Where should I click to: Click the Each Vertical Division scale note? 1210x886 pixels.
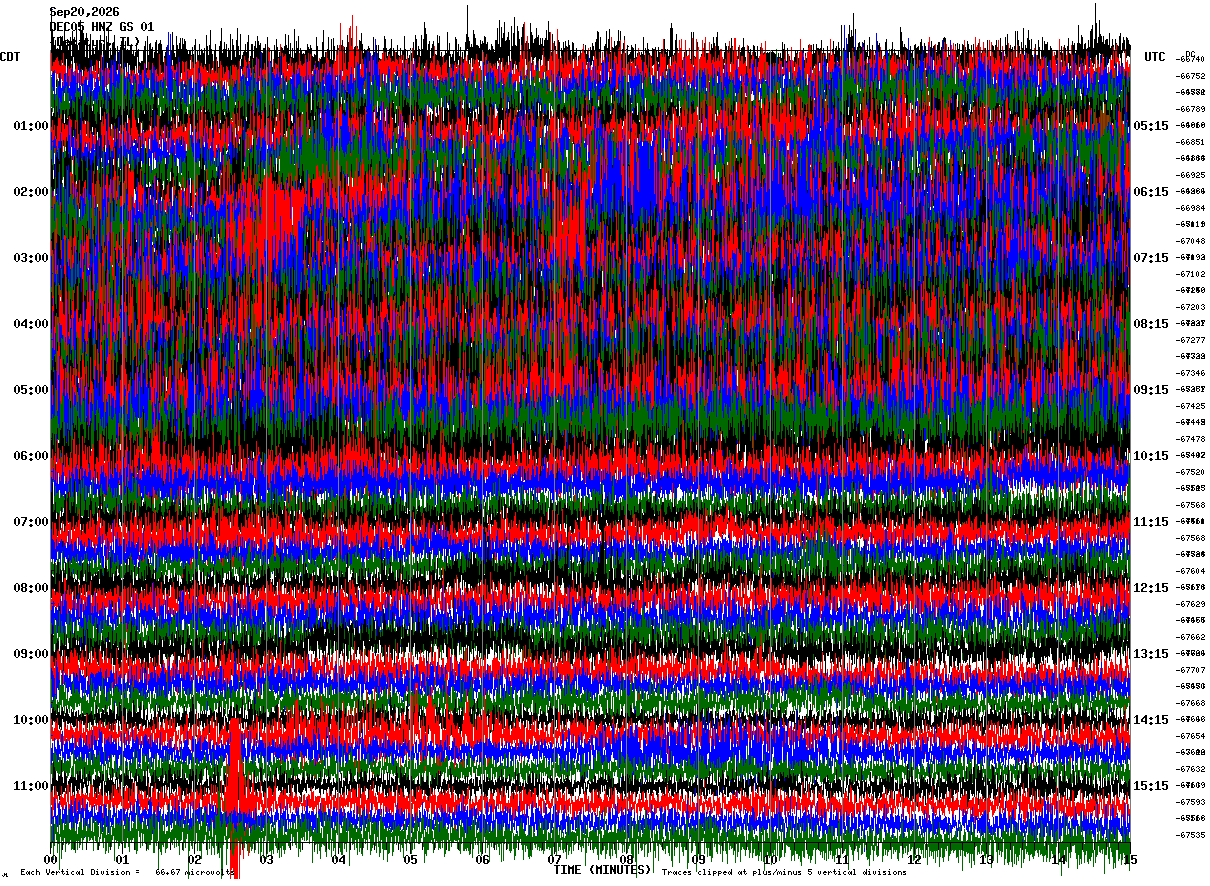click(x=125, y=873)
